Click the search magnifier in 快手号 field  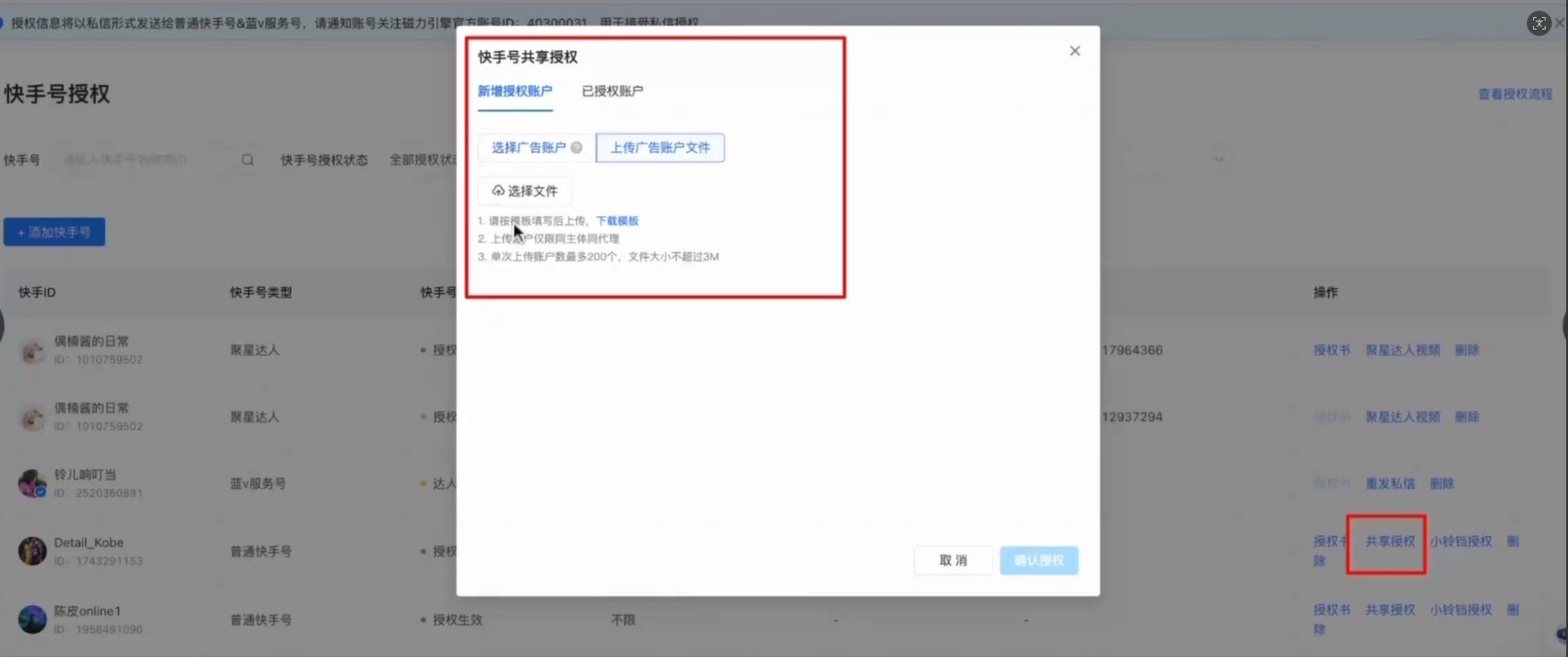(248, 160)
